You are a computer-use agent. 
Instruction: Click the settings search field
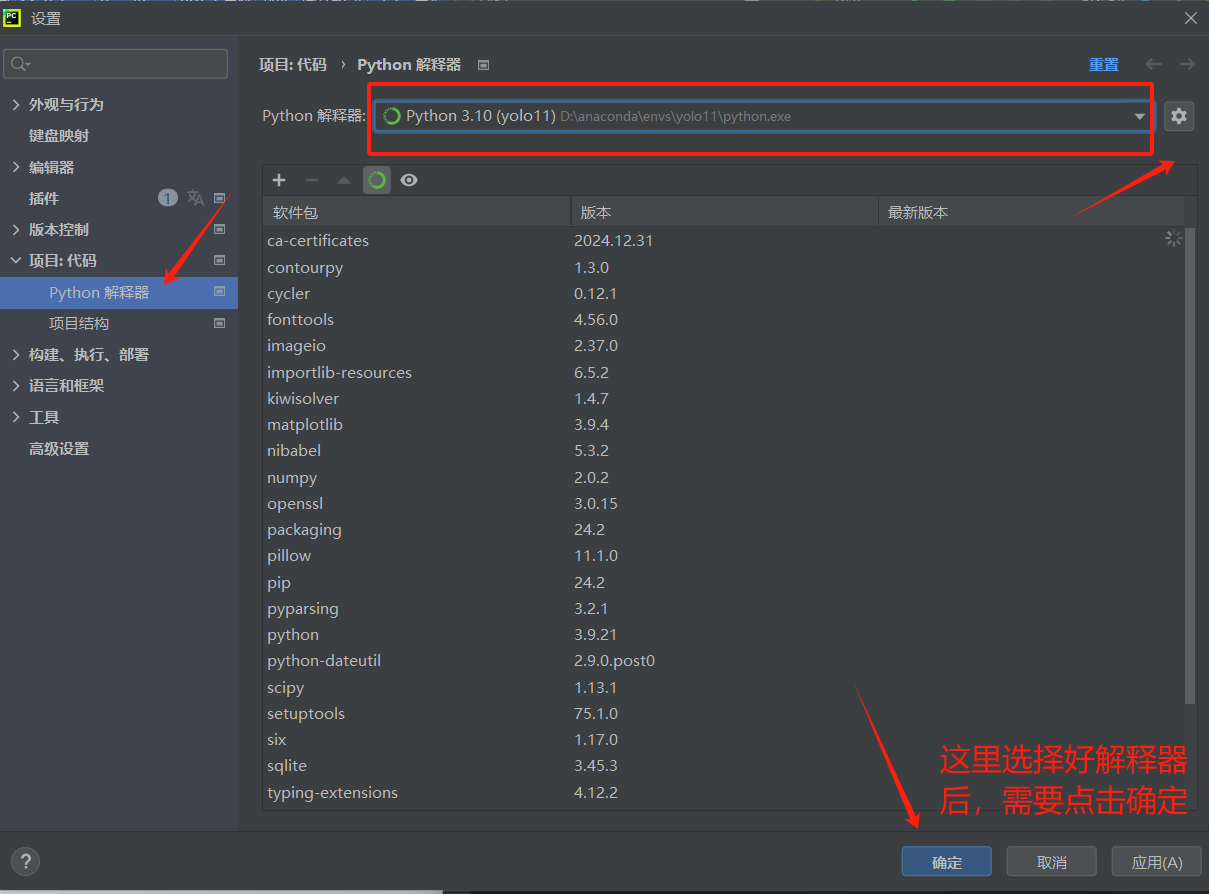click(x=115, y=64)
